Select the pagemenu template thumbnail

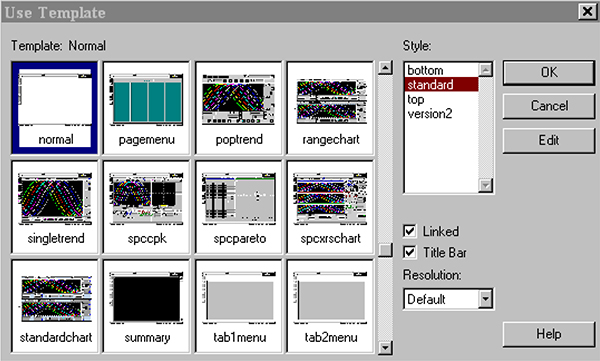147,108
